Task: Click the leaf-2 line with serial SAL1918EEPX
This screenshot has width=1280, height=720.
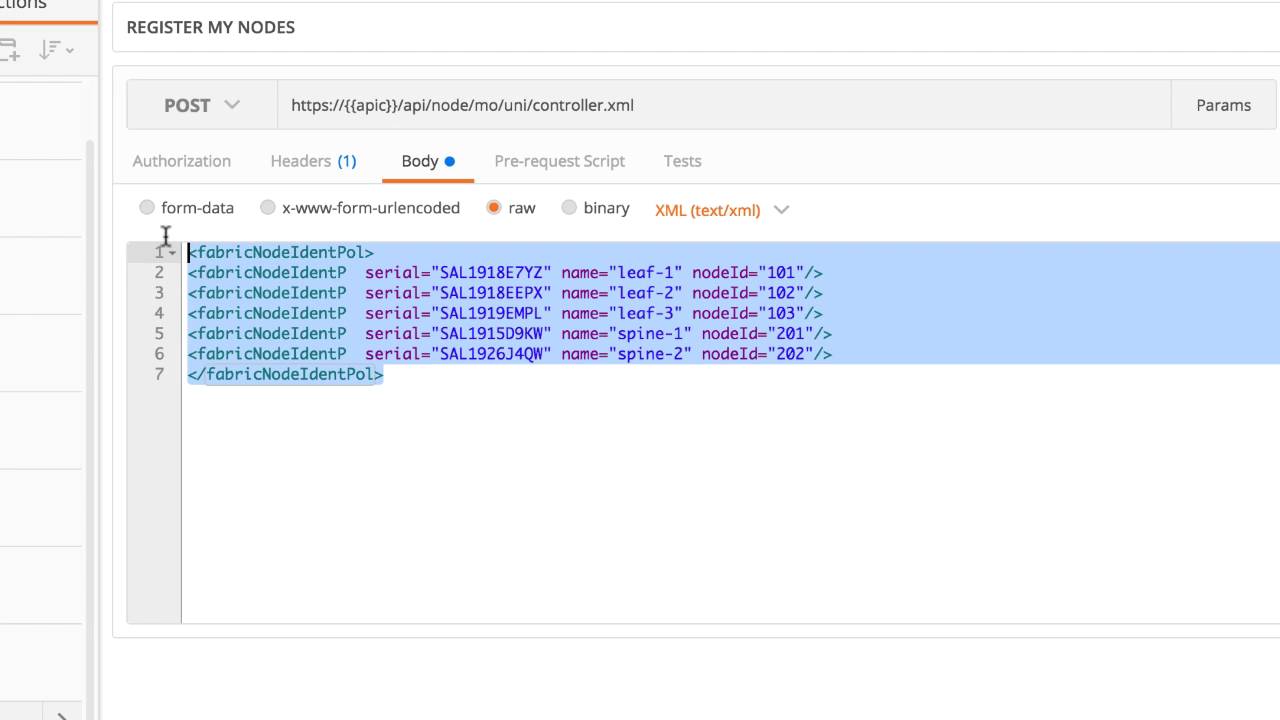Action: (505, 293)
